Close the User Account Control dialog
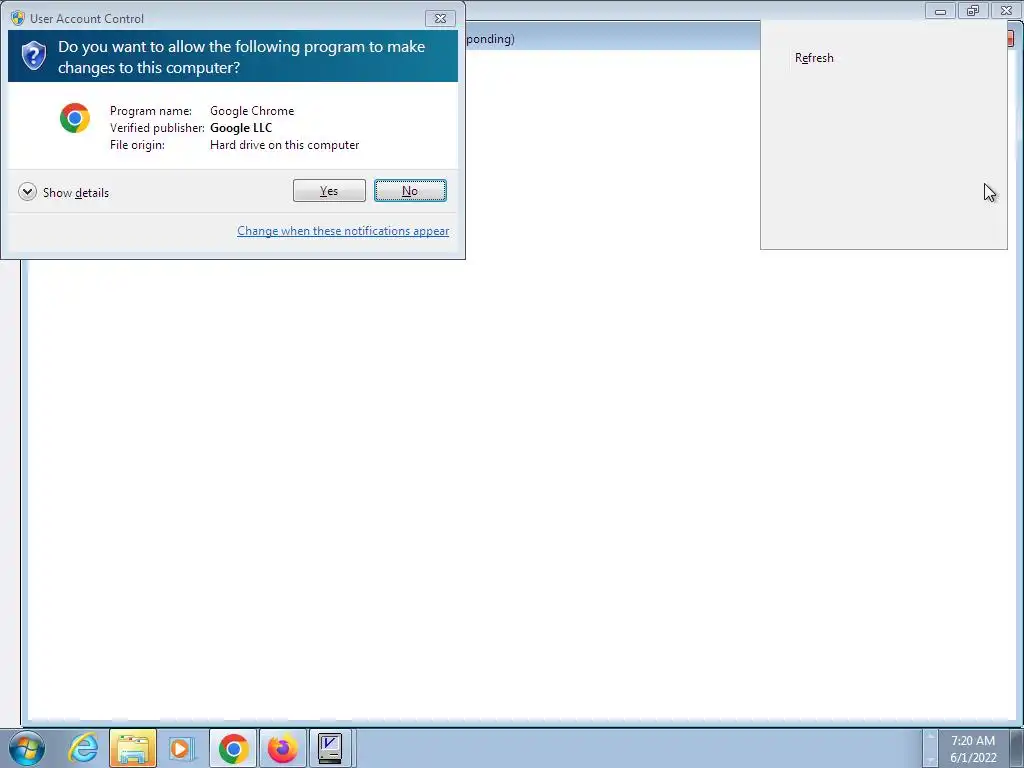Viewport: 1024px width, 768px height. (440, 18)
